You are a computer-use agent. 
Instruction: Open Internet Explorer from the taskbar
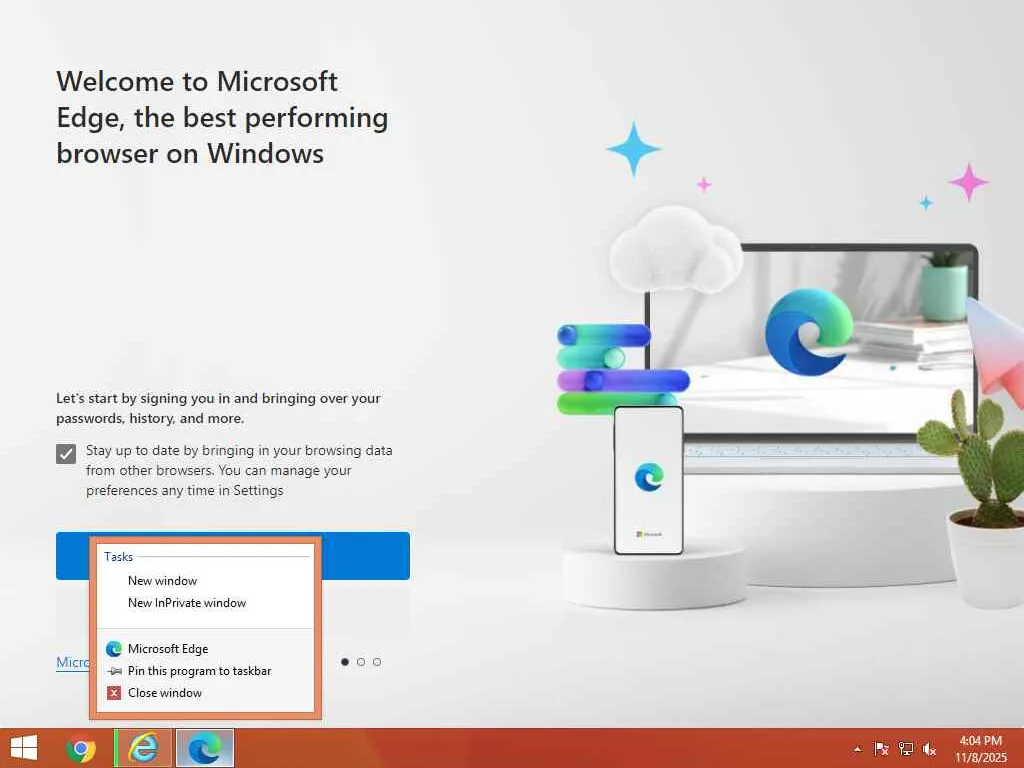coord(143,748)
